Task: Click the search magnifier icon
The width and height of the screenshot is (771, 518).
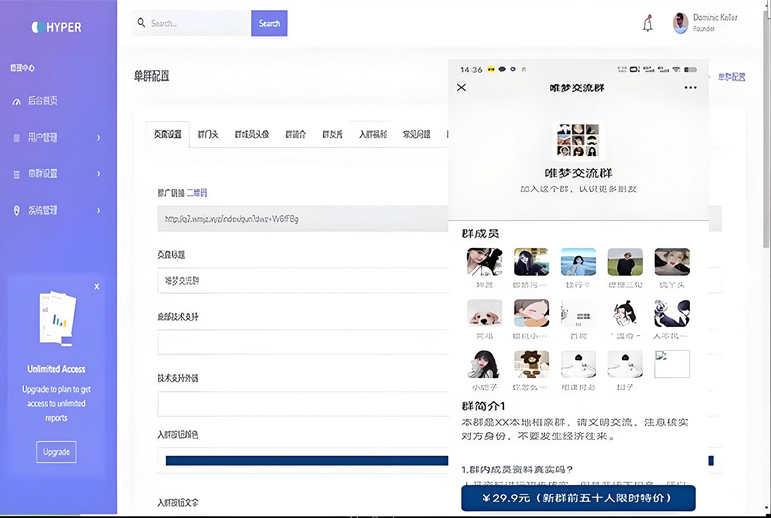Action: click(141, 23)
